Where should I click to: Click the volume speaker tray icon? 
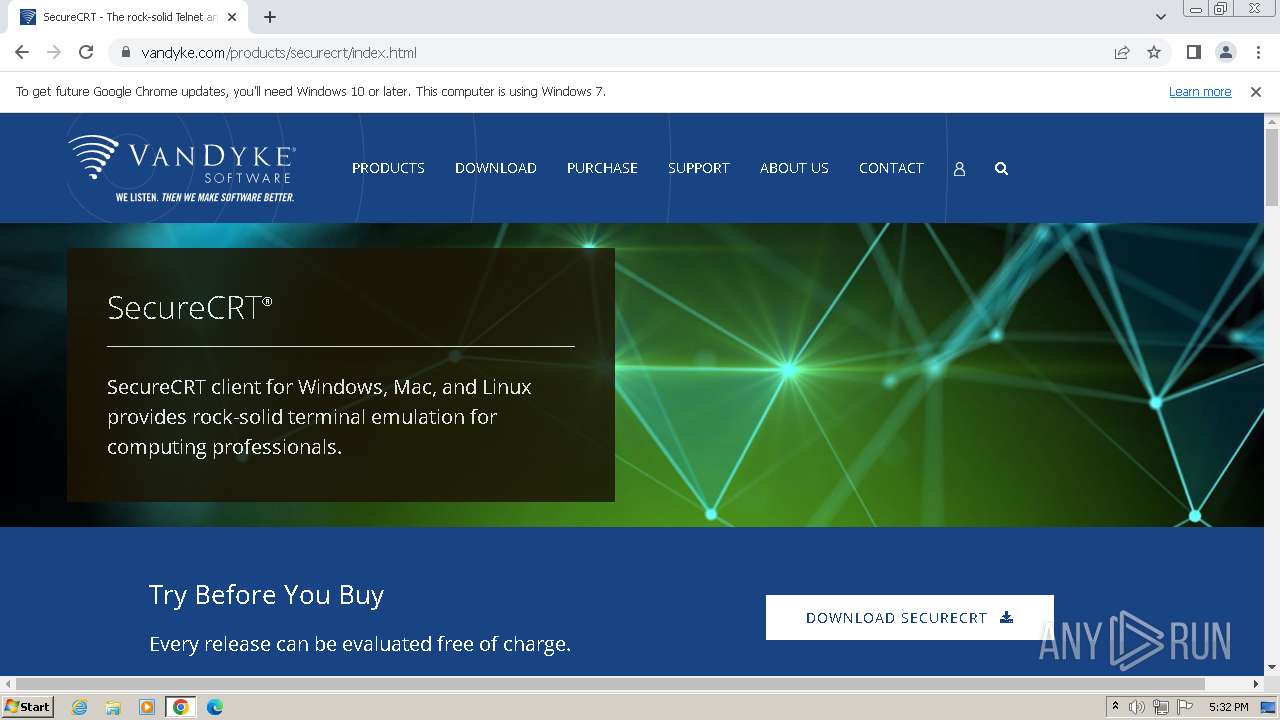point(1137,707)
